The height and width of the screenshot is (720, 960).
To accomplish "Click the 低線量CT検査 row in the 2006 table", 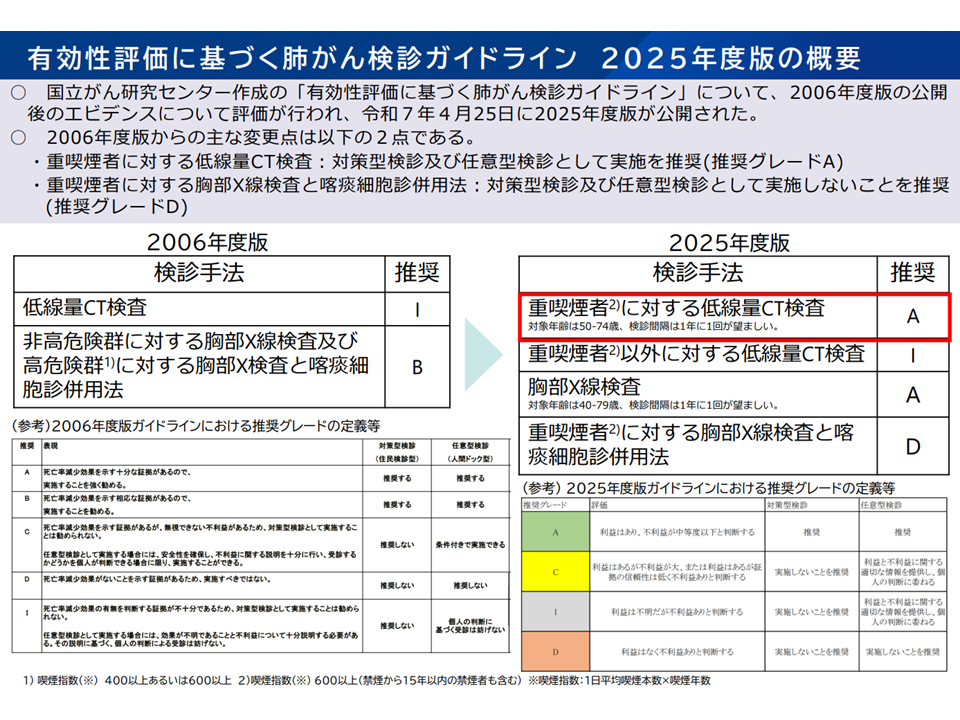I will (x=199, y=308).
